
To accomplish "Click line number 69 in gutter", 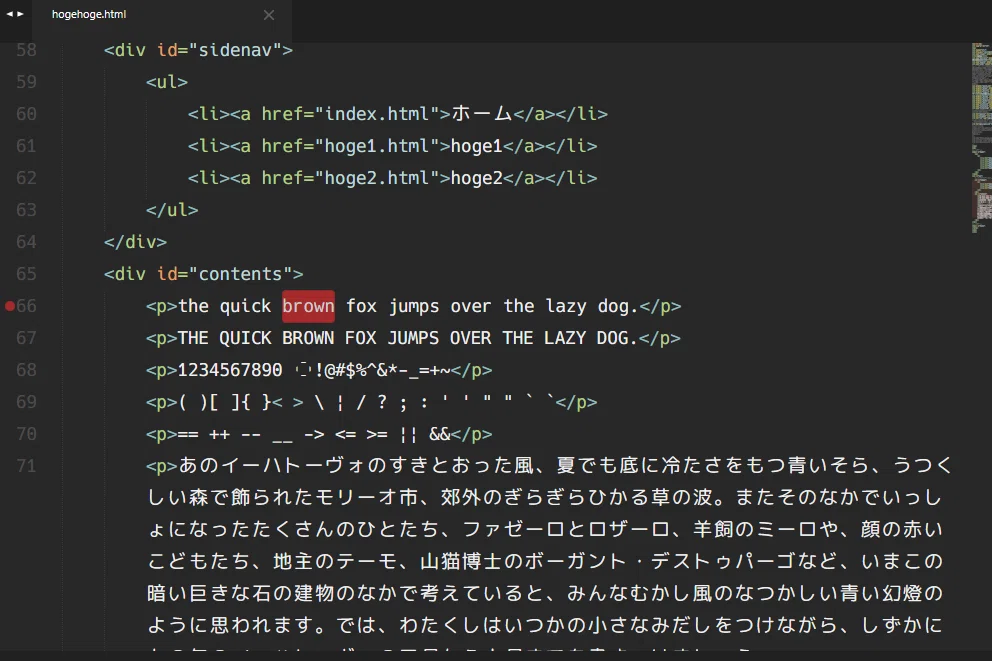I will tap(26, 402).
